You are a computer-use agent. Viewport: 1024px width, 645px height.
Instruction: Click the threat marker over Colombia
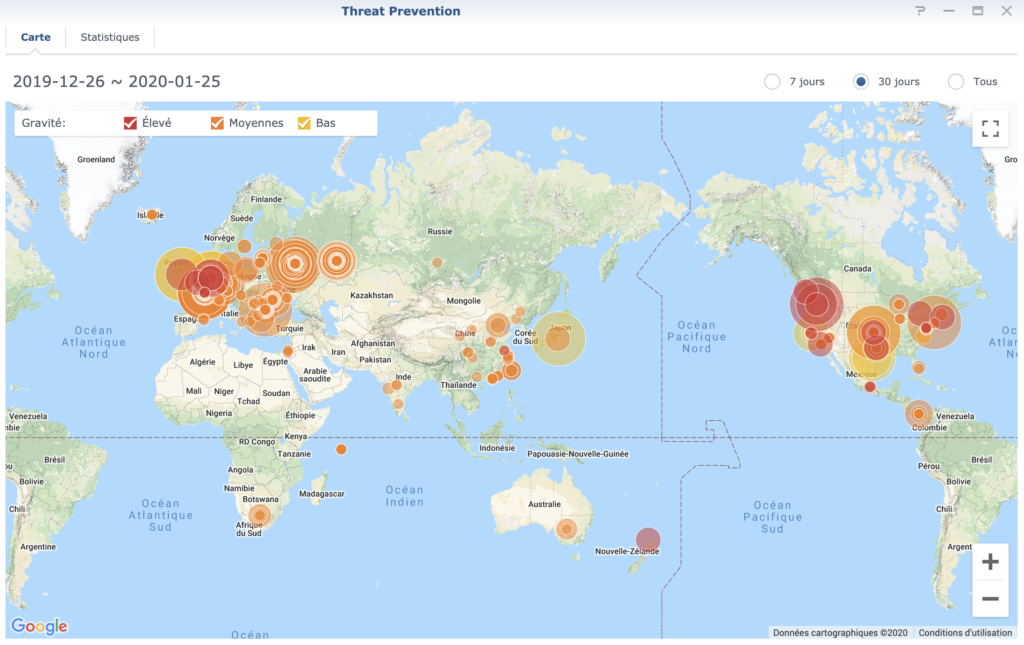tap(918, 414)
